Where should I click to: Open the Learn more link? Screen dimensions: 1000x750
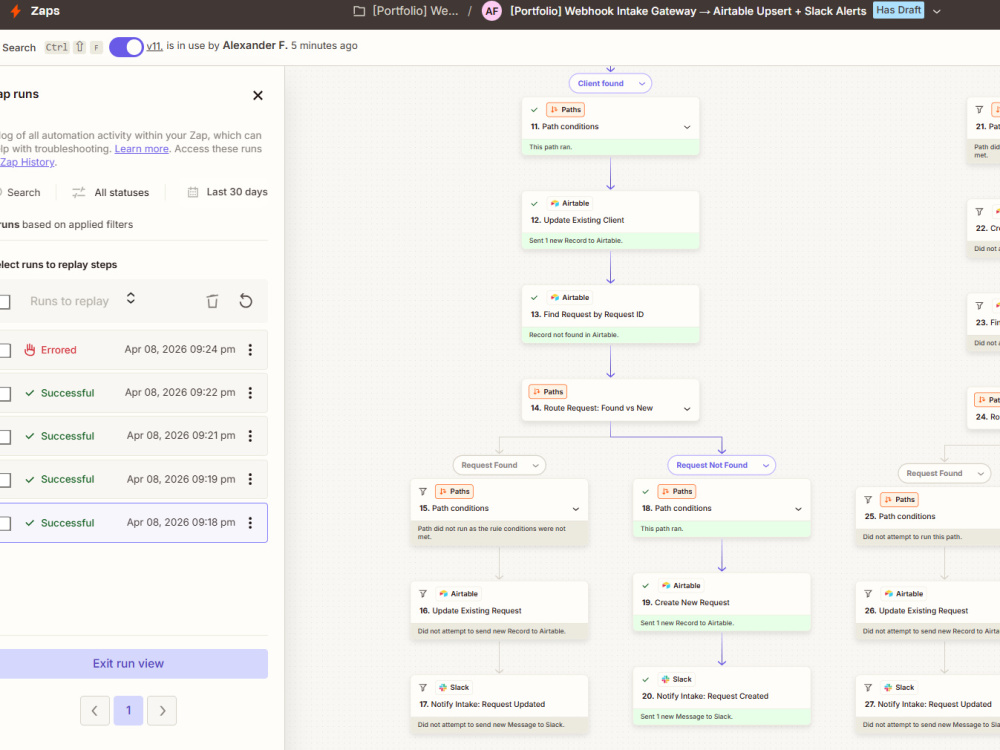142,149
